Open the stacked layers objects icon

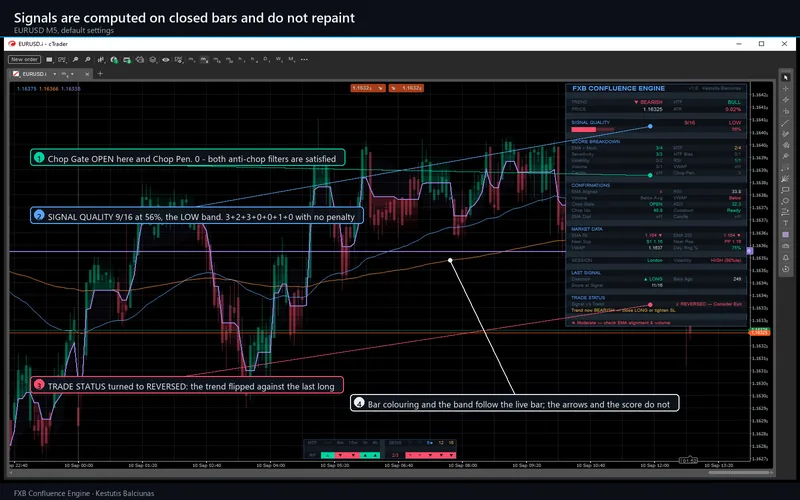[153, 60]
